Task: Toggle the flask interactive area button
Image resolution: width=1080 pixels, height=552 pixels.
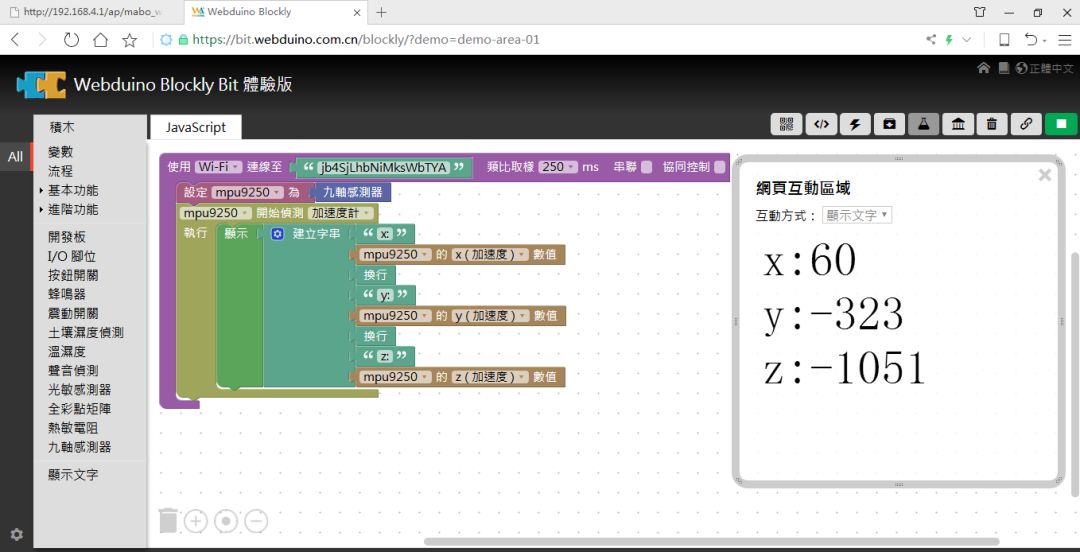Action: (924, 124)
